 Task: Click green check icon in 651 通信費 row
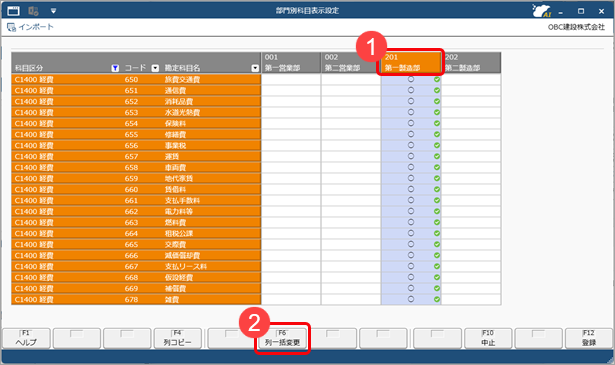(x=437, y=90)
